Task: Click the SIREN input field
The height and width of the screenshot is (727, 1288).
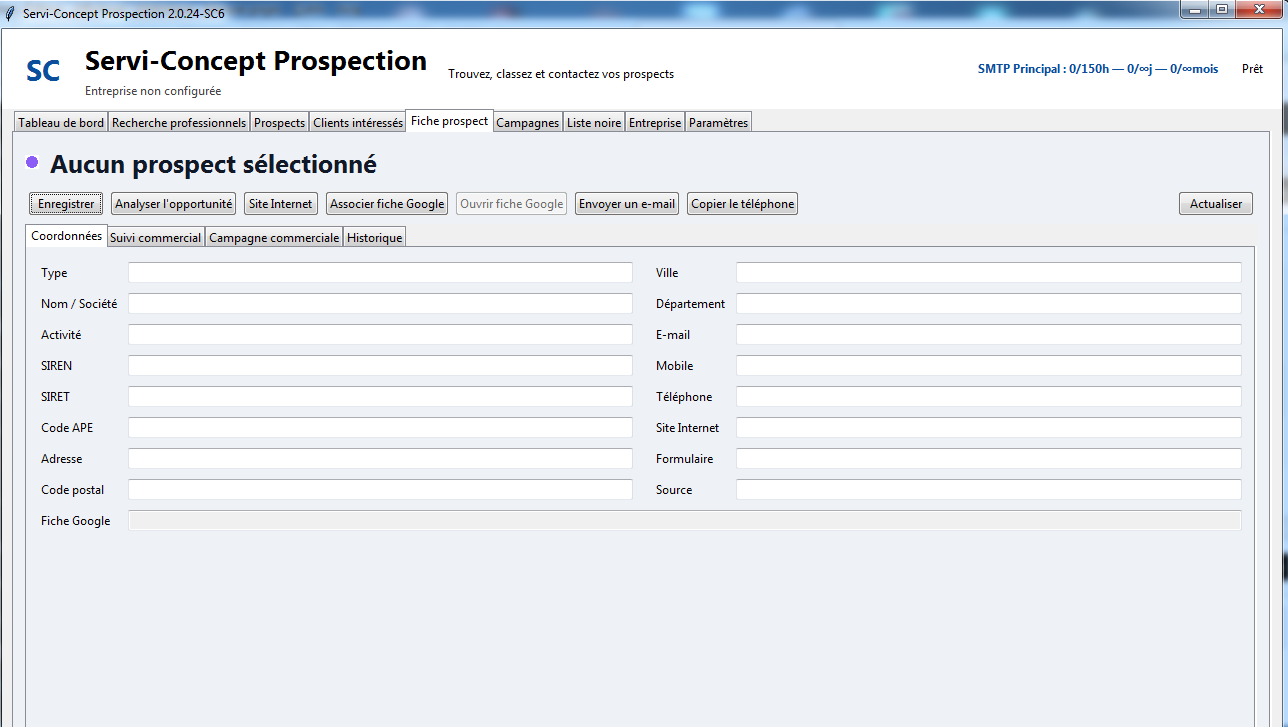Action: click(x=380, y=366)
